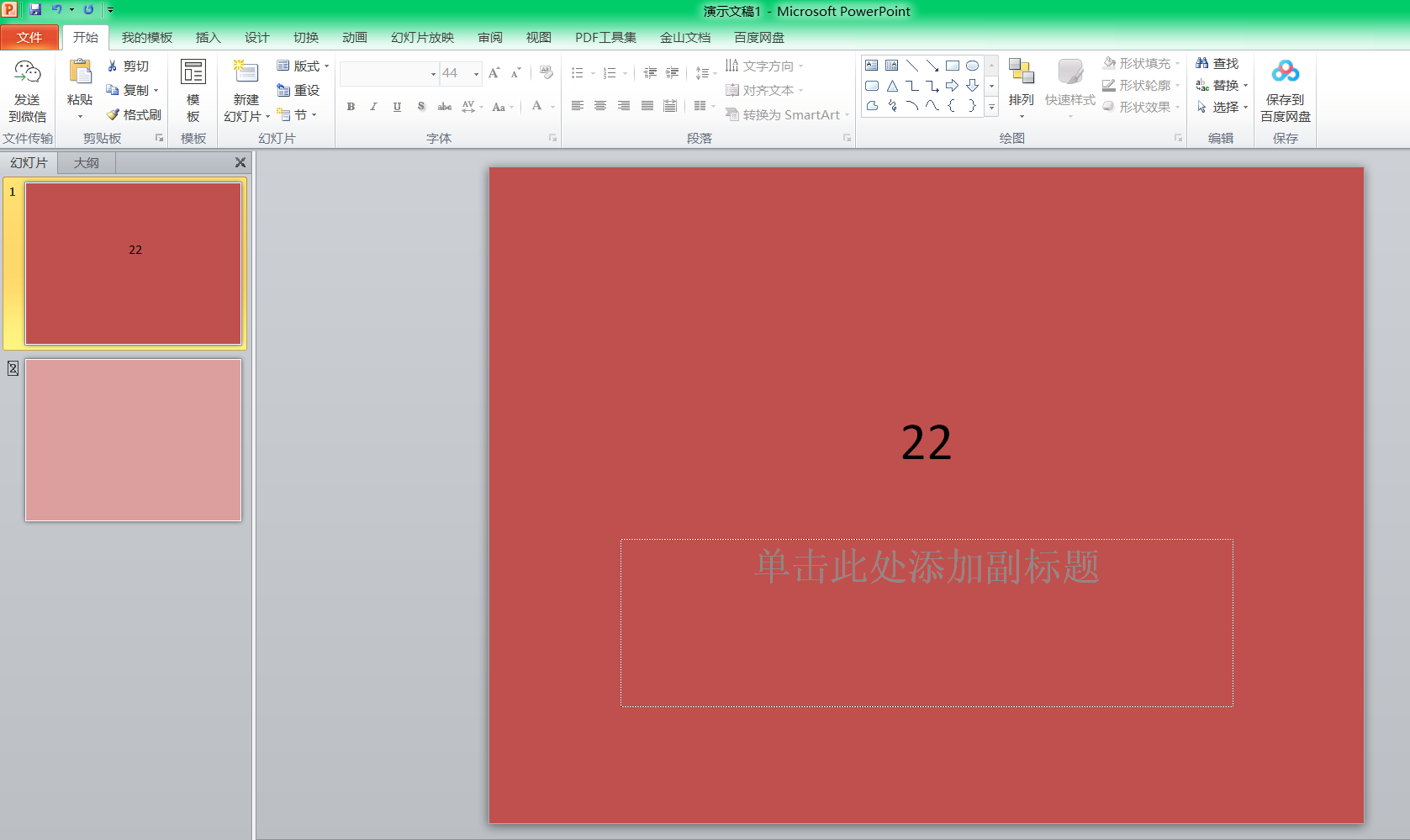Justify text in paragraph group
The image size is (1410, 840).
click(x=647, y=106)
